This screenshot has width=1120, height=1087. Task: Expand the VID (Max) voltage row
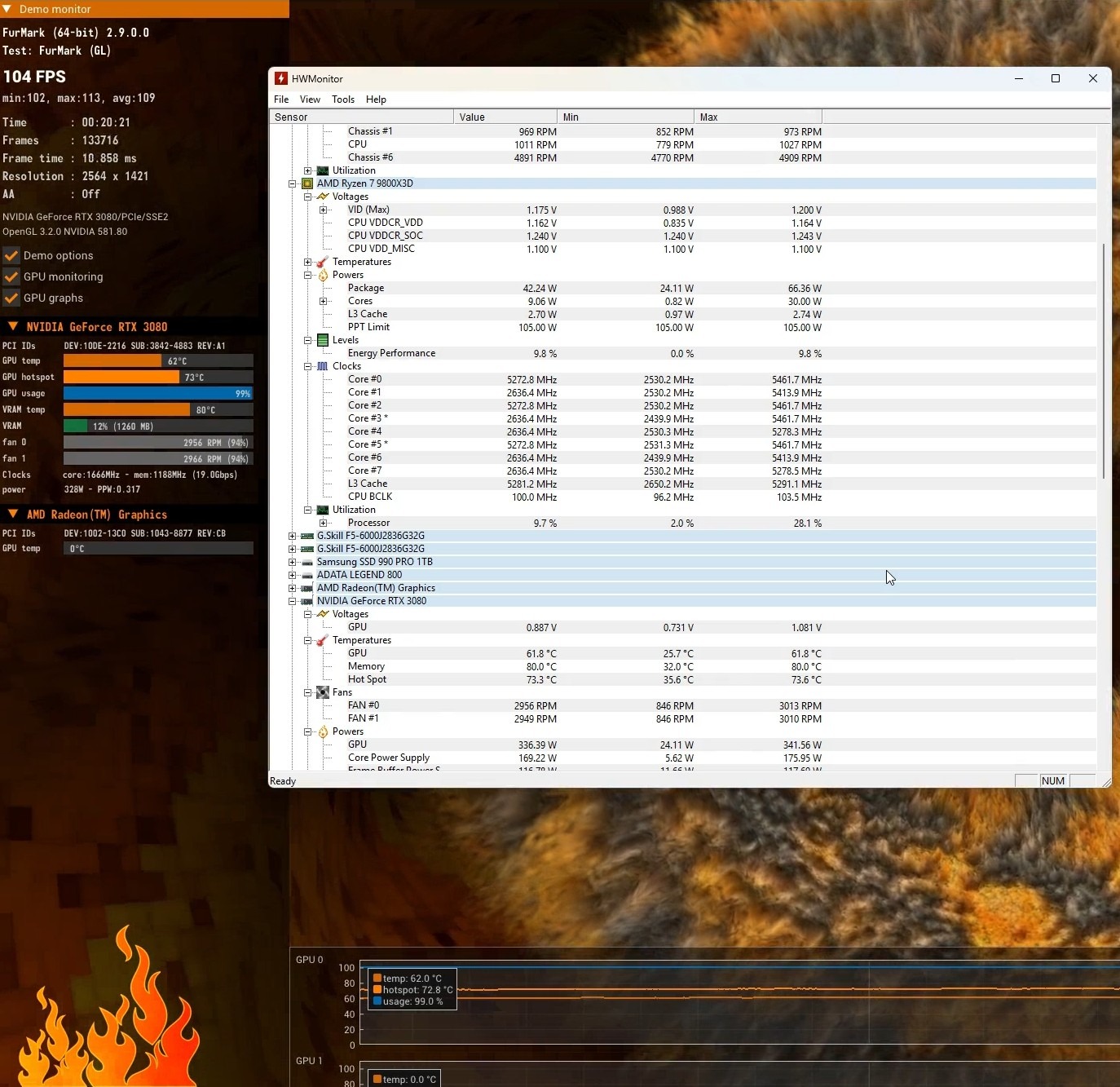pos(324,210)
